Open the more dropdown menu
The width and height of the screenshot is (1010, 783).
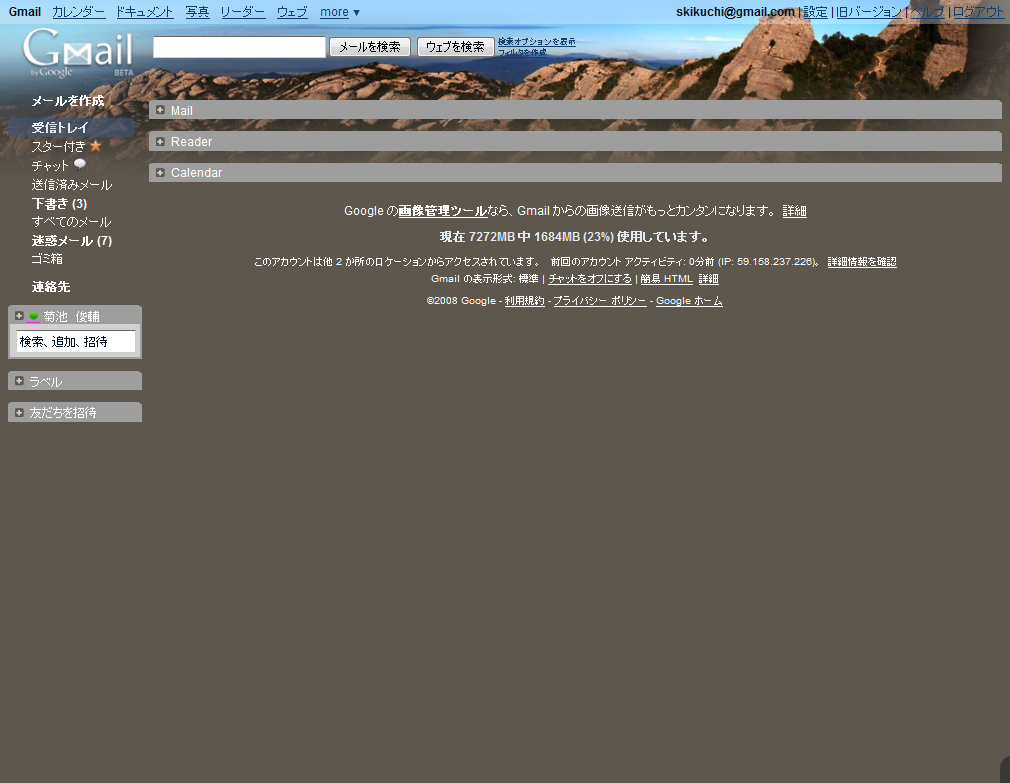pos(339,12)
